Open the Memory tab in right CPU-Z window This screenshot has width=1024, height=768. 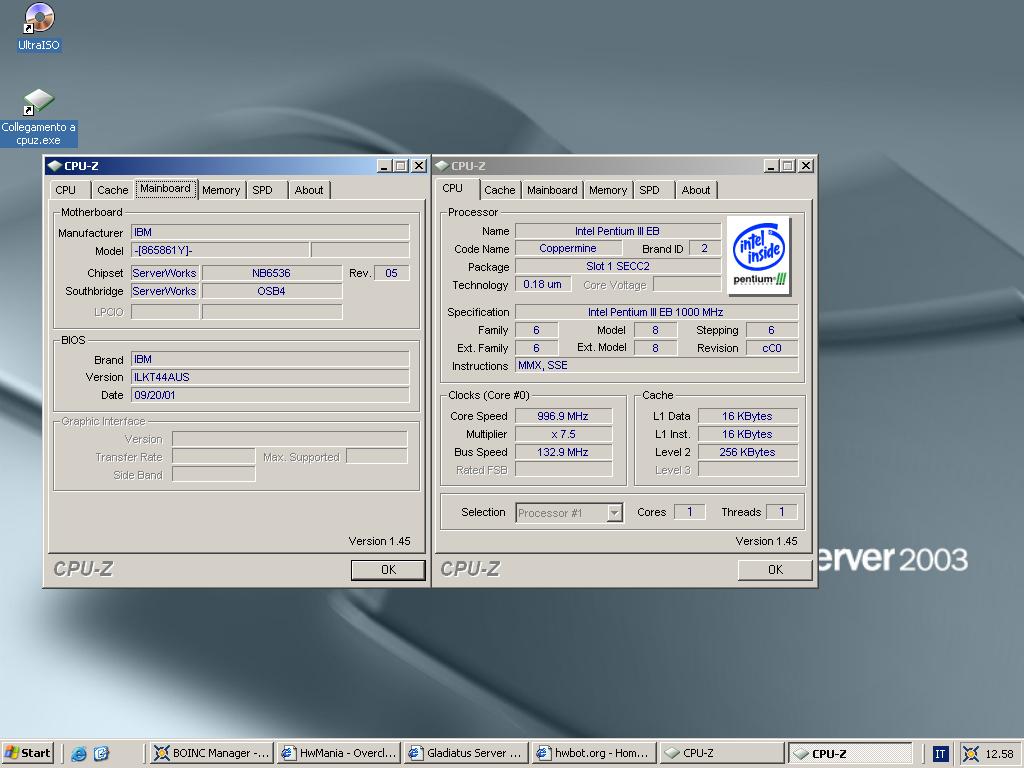[x=607, y=190]
